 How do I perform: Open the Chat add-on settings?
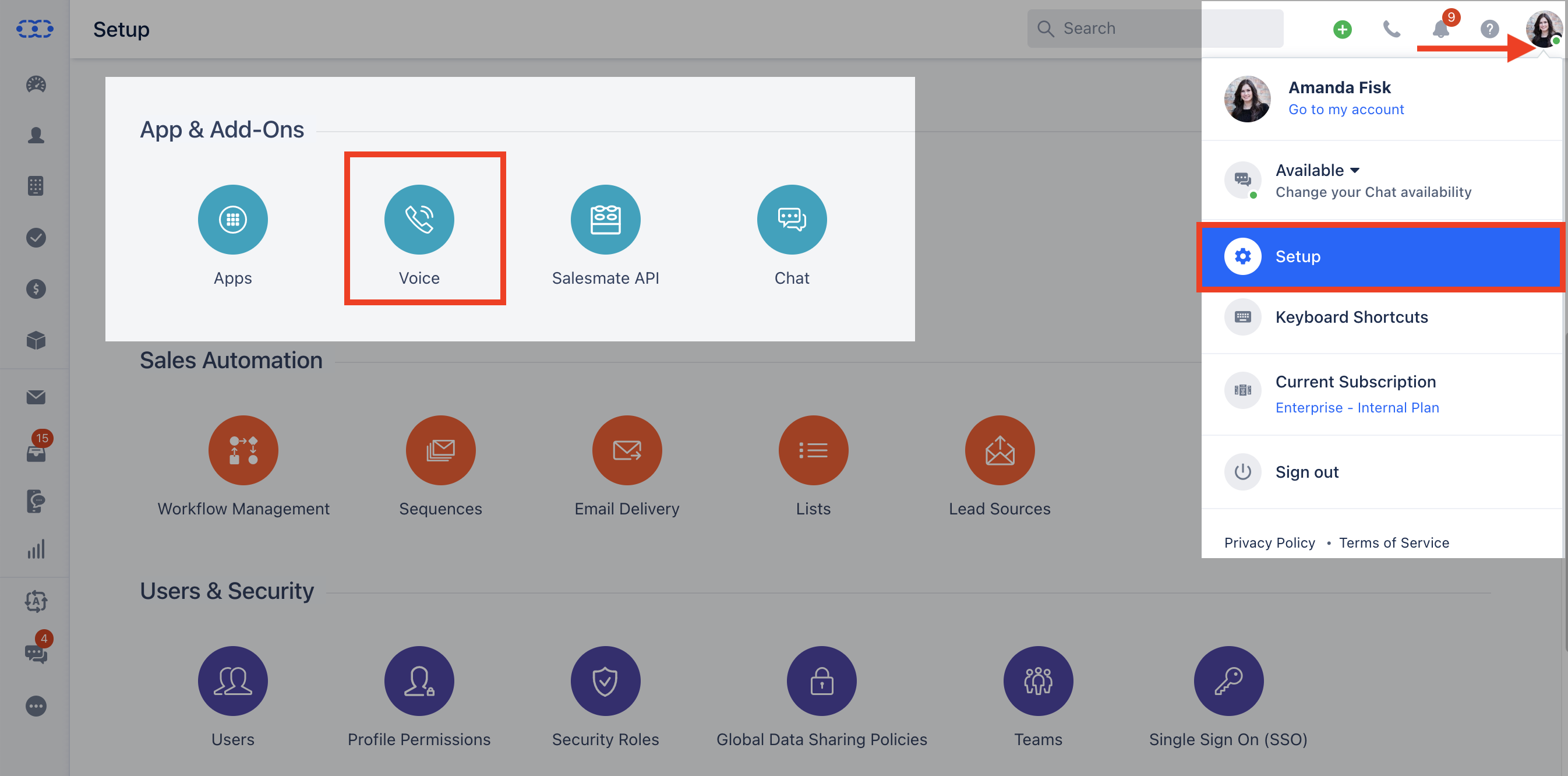(792, 220)
